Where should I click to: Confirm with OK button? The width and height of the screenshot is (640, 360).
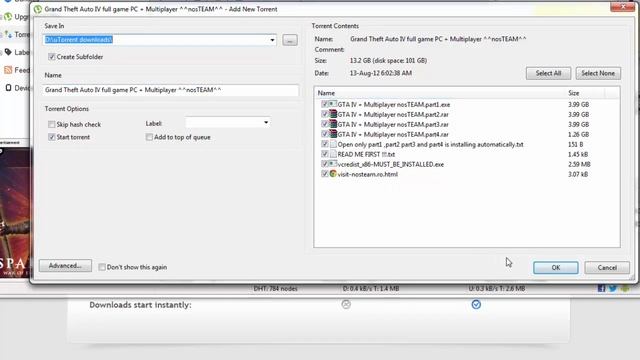(x=556, y=267)
